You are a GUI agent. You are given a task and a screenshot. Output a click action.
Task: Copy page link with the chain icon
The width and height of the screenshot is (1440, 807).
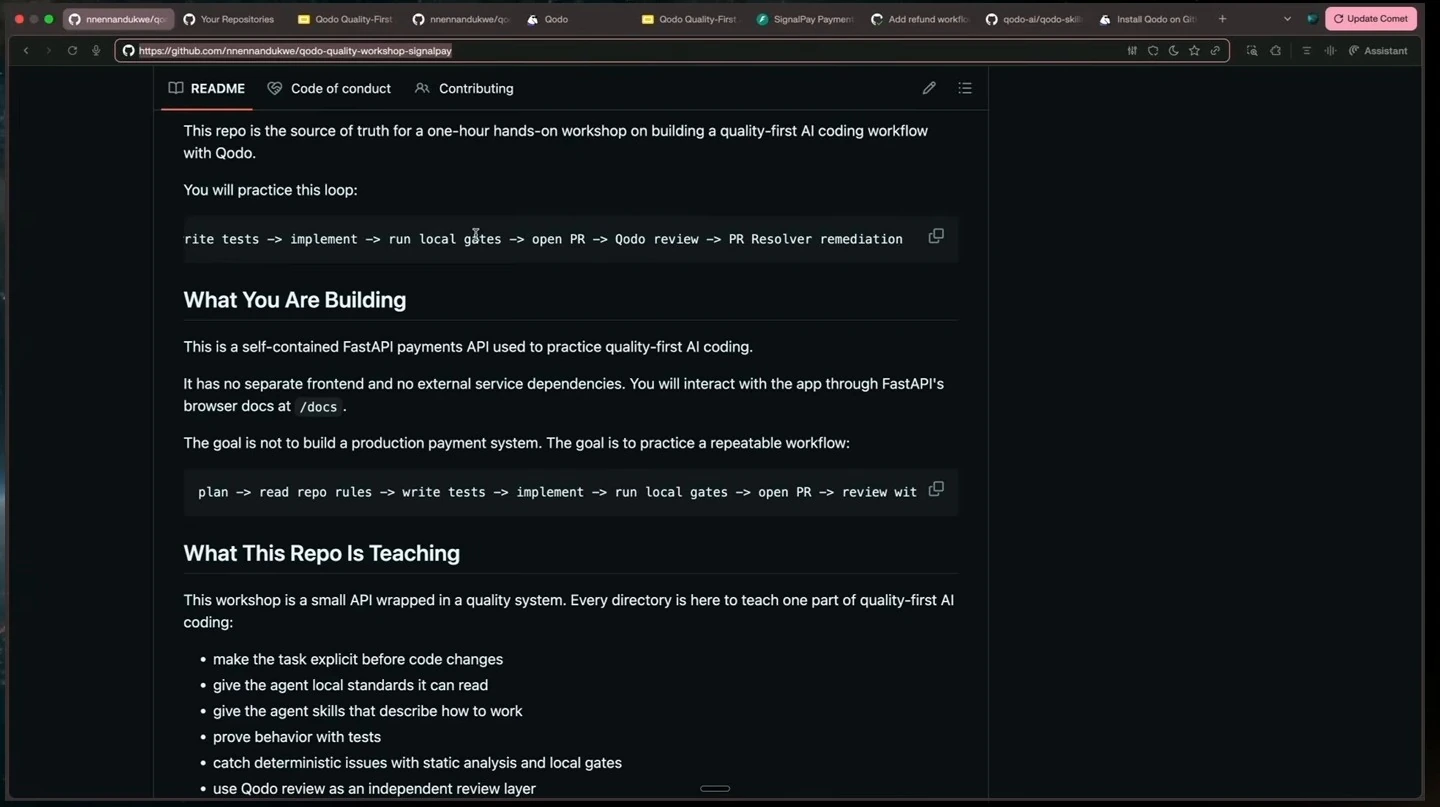pyautogui.click(x=1215, y=51)
